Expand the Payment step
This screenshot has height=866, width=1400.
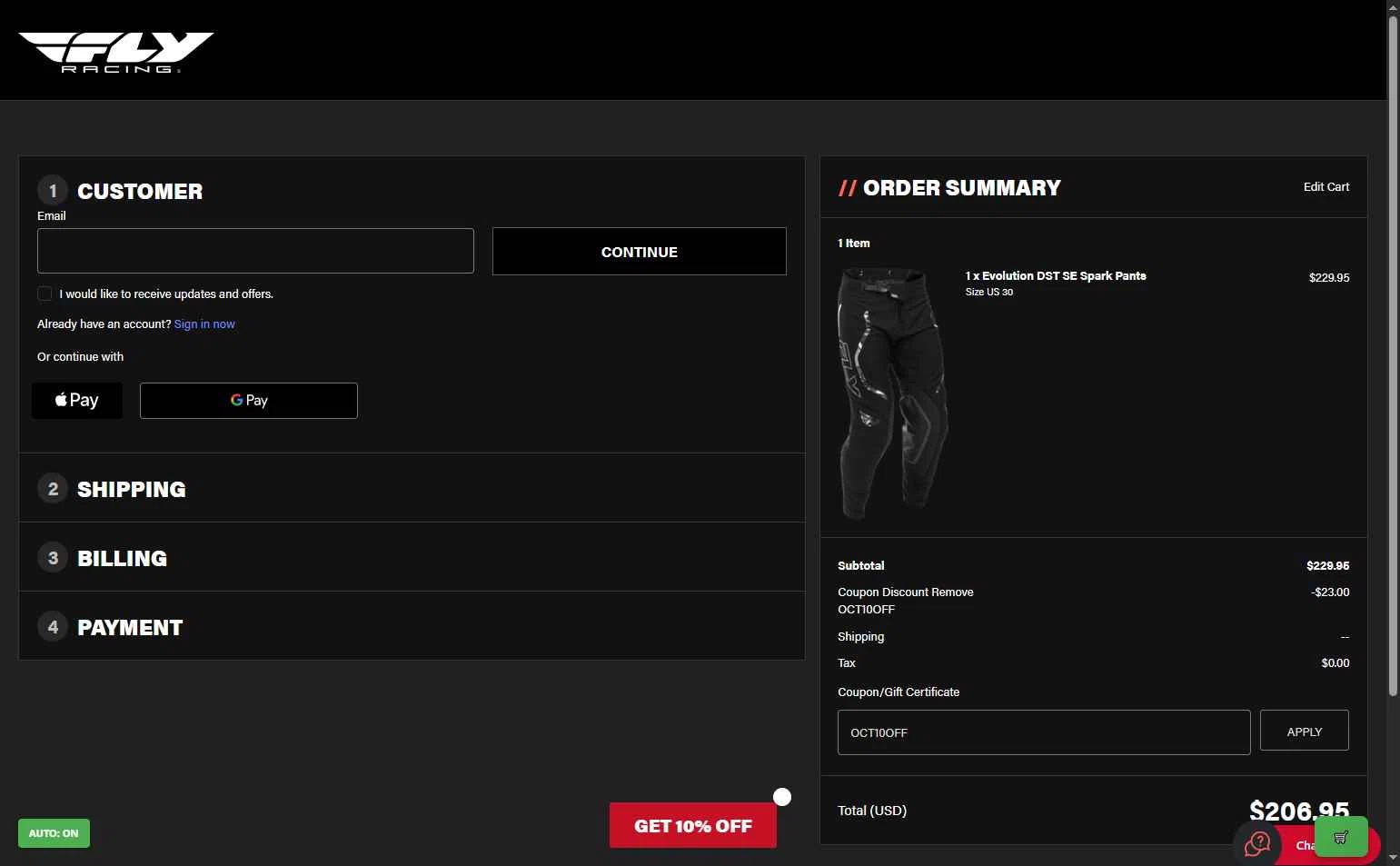(x=412, y=627)
